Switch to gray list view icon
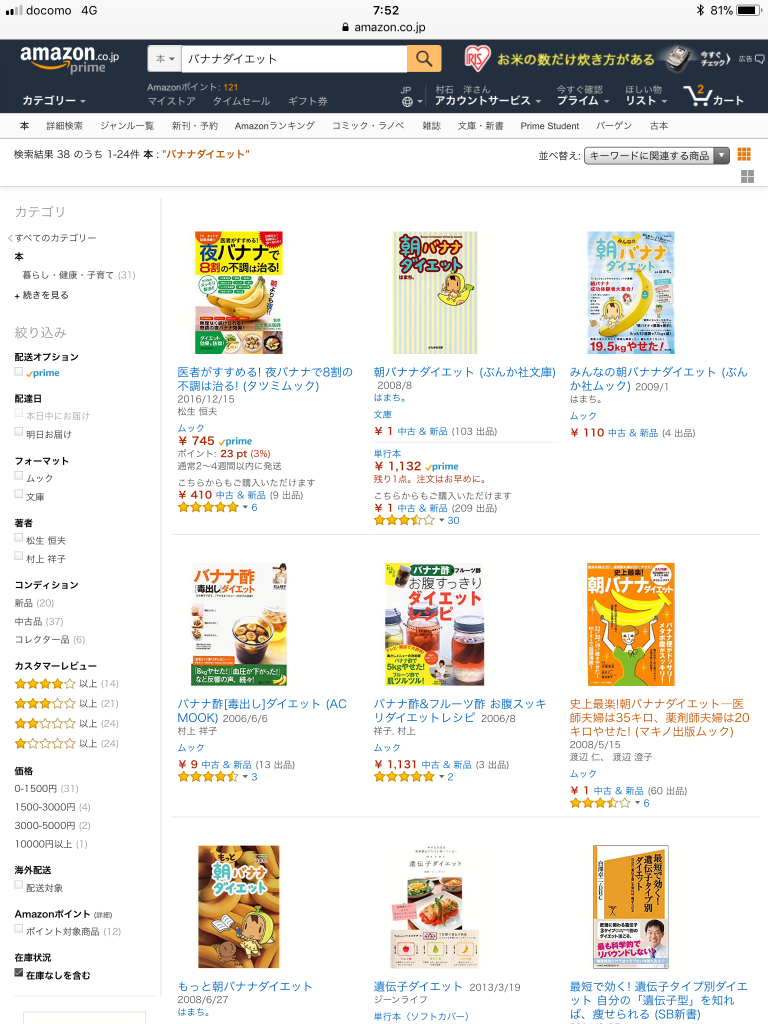The image size is (768, 1024). coord(748,176)
